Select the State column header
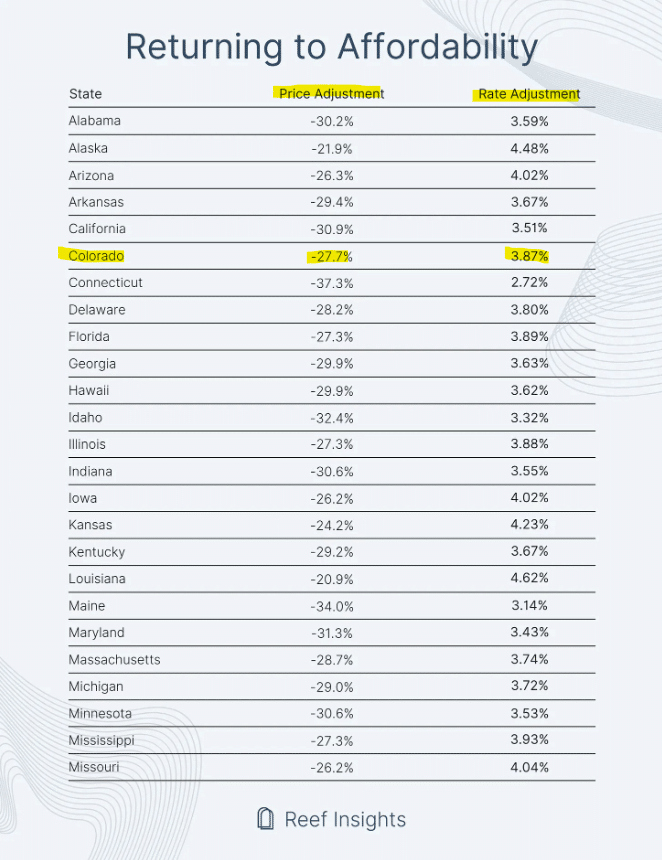 click(x=85, y=94)
